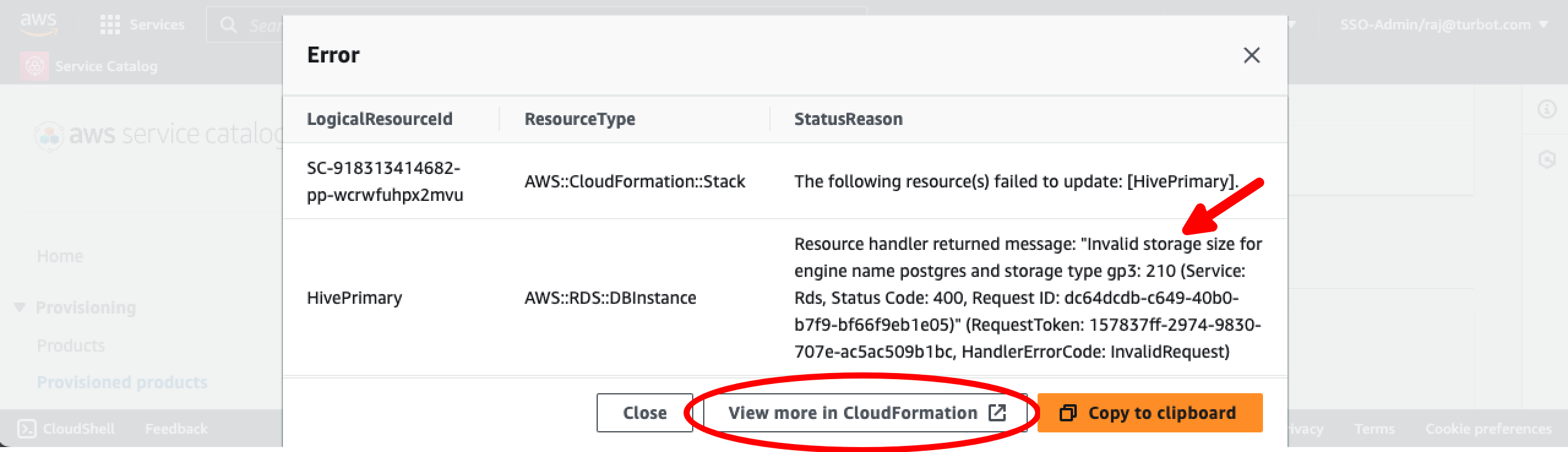The width and height of the screenshot is (1568, 452).
Task: Select the Service Catalog app icon
Action: pos(35,66)
